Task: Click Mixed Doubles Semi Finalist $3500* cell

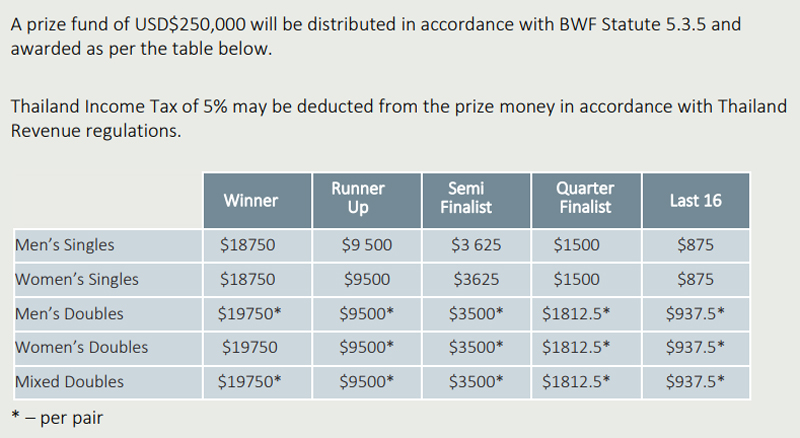Action: [476, 381]
